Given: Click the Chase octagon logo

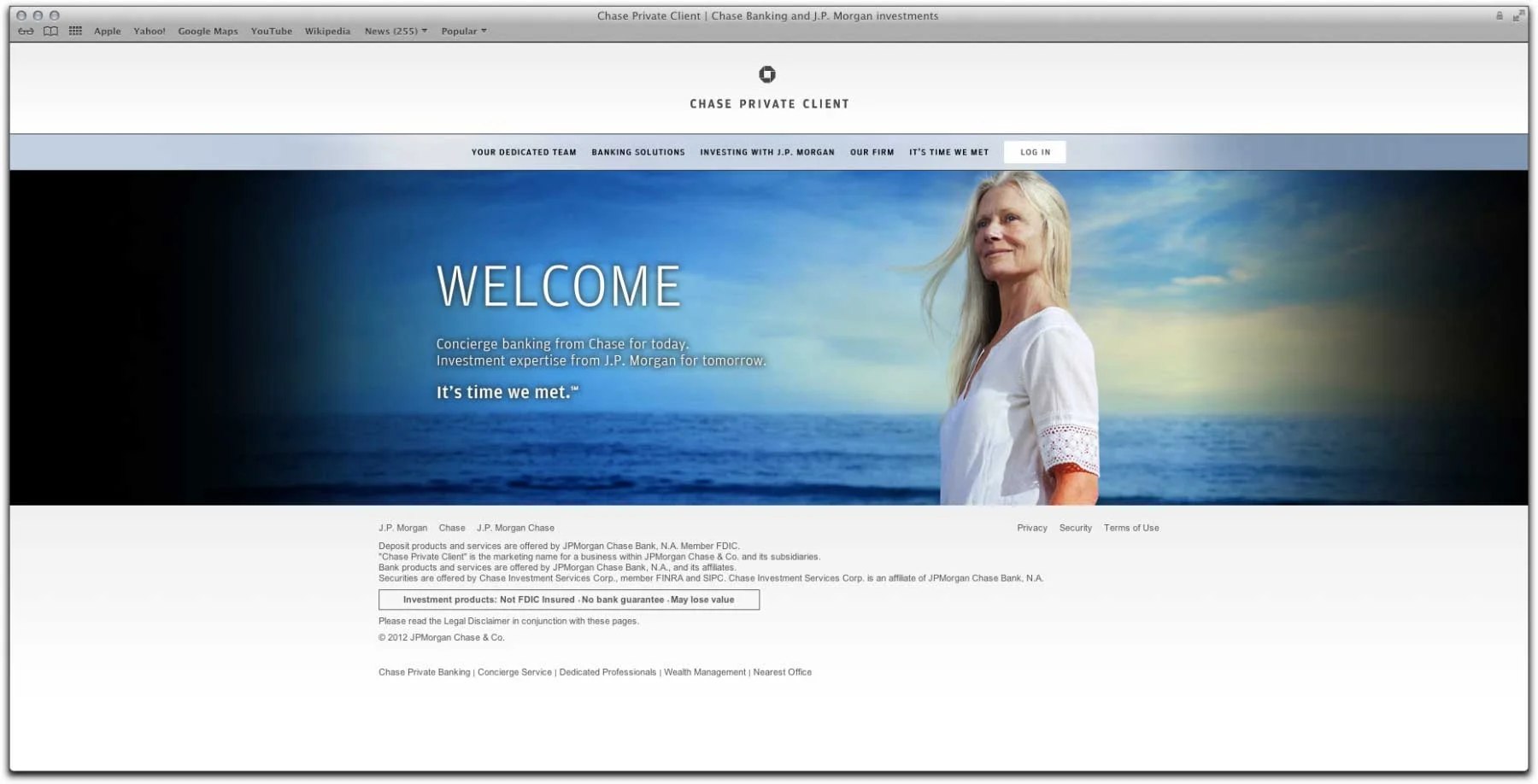Looking at the screenshot, I should pos(767,74).
